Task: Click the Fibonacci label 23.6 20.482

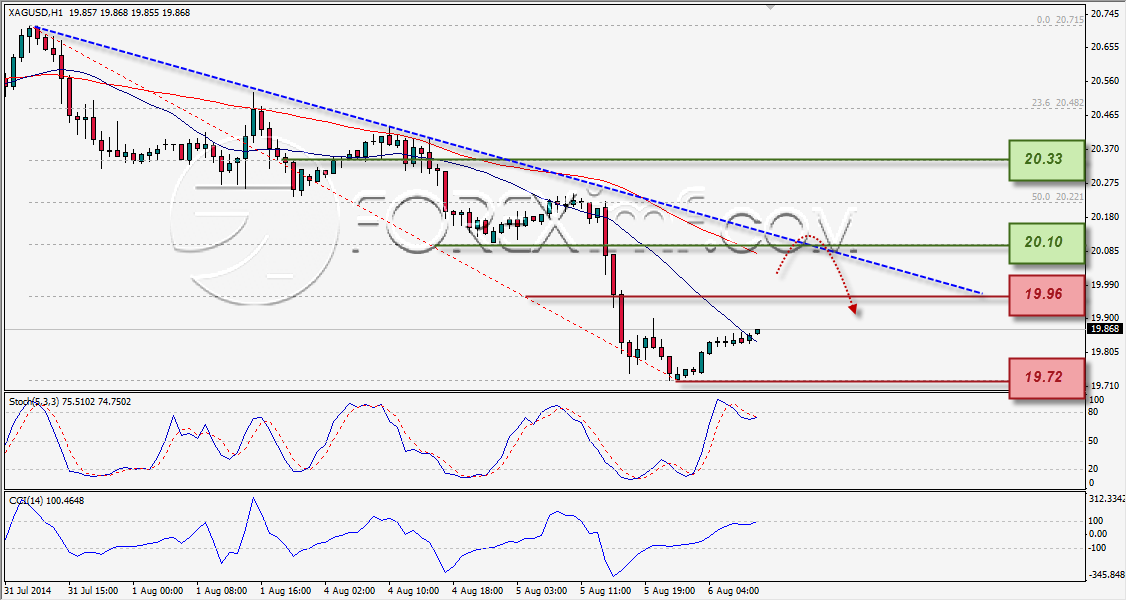Action: [x=1057, y=103]
